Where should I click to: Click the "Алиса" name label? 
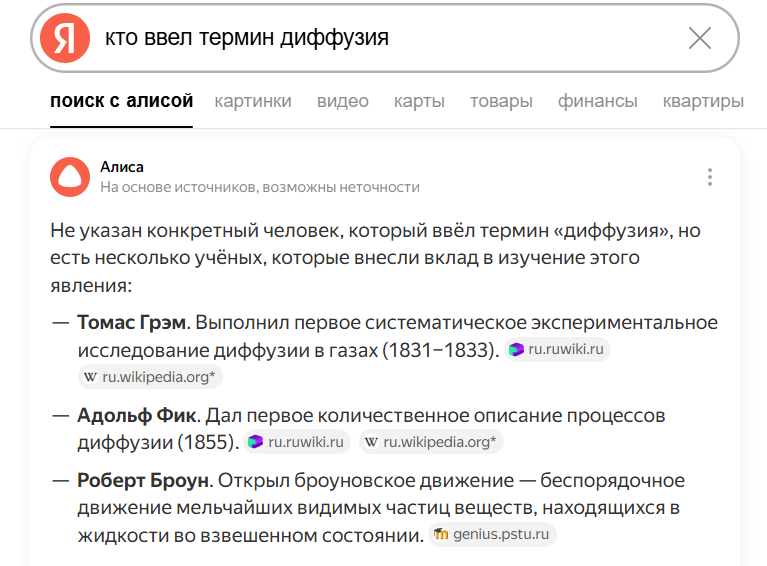click(122, 167)
